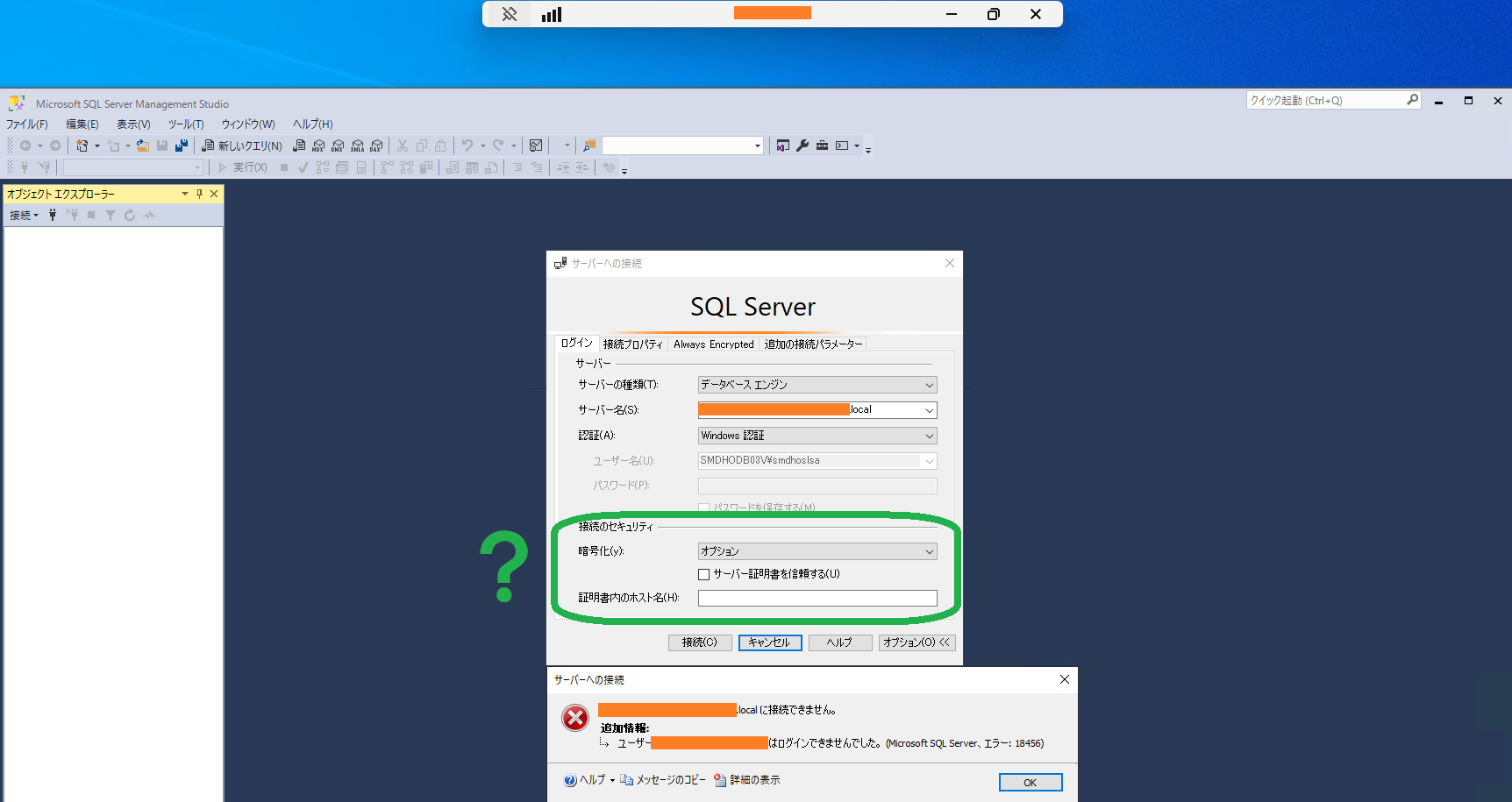The height and width of the screenshot is (802, 1512).
Task: Click the remote session signal strength icon
Action: coord(552,14)
